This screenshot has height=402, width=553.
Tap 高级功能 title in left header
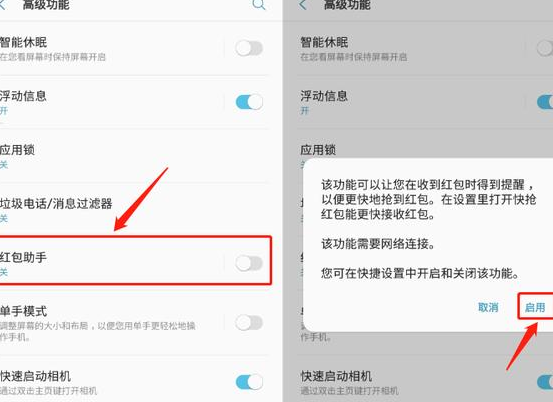pos(46,5)
